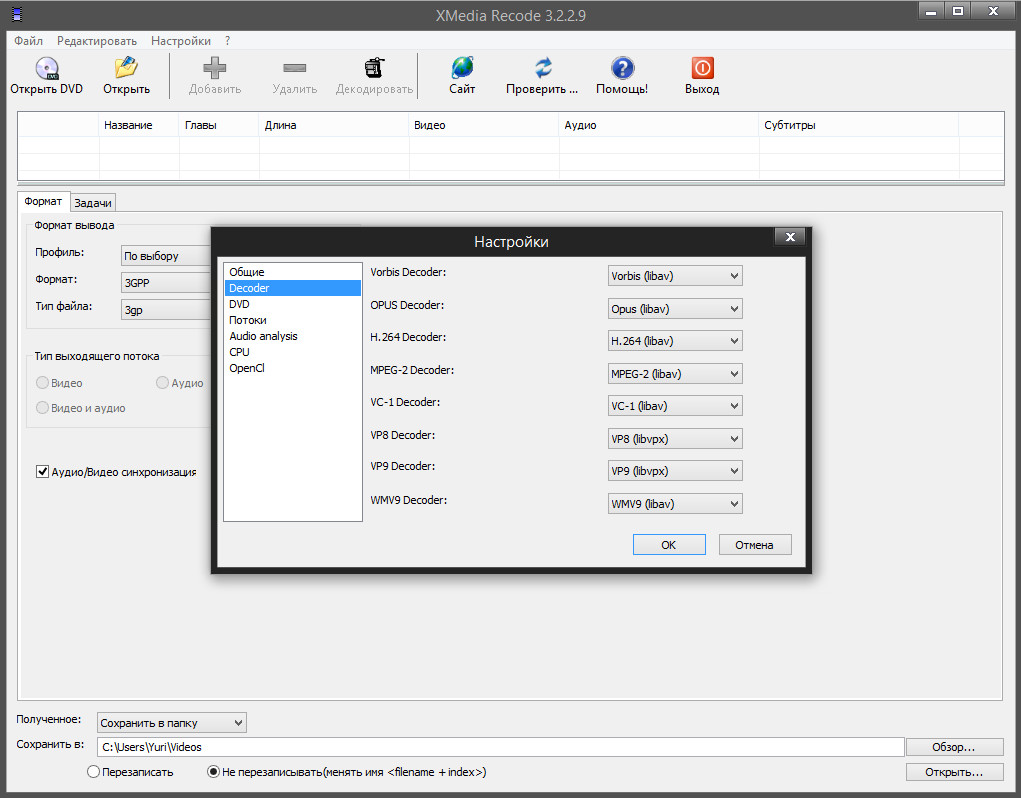Close the Настройки dialog with X
Viewport: 1021px width, 798px height.
(790, 237)
